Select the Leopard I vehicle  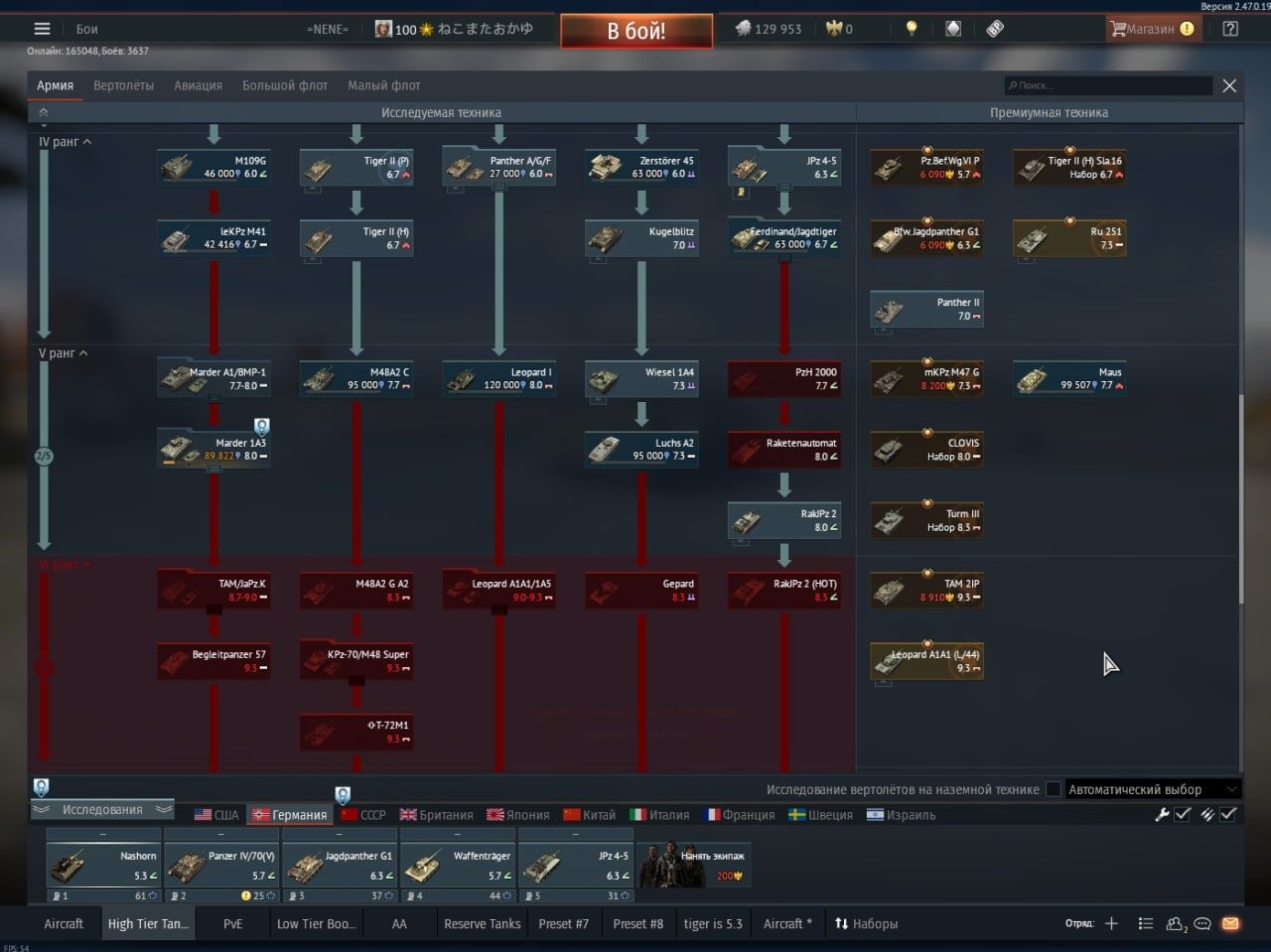[499, 378]
